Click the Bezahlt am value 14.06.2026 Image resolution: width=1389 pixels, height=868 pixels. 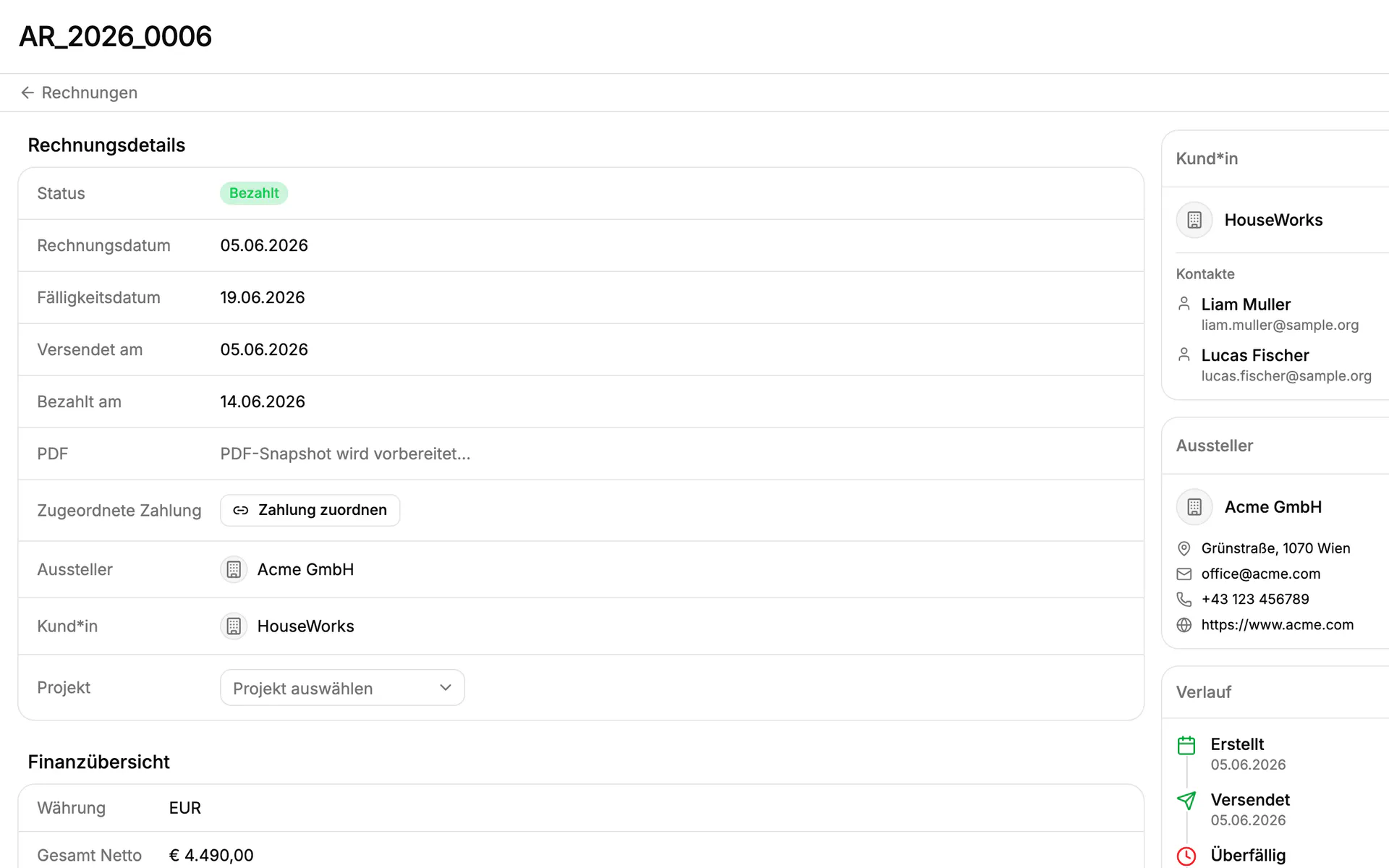(263, 401)
